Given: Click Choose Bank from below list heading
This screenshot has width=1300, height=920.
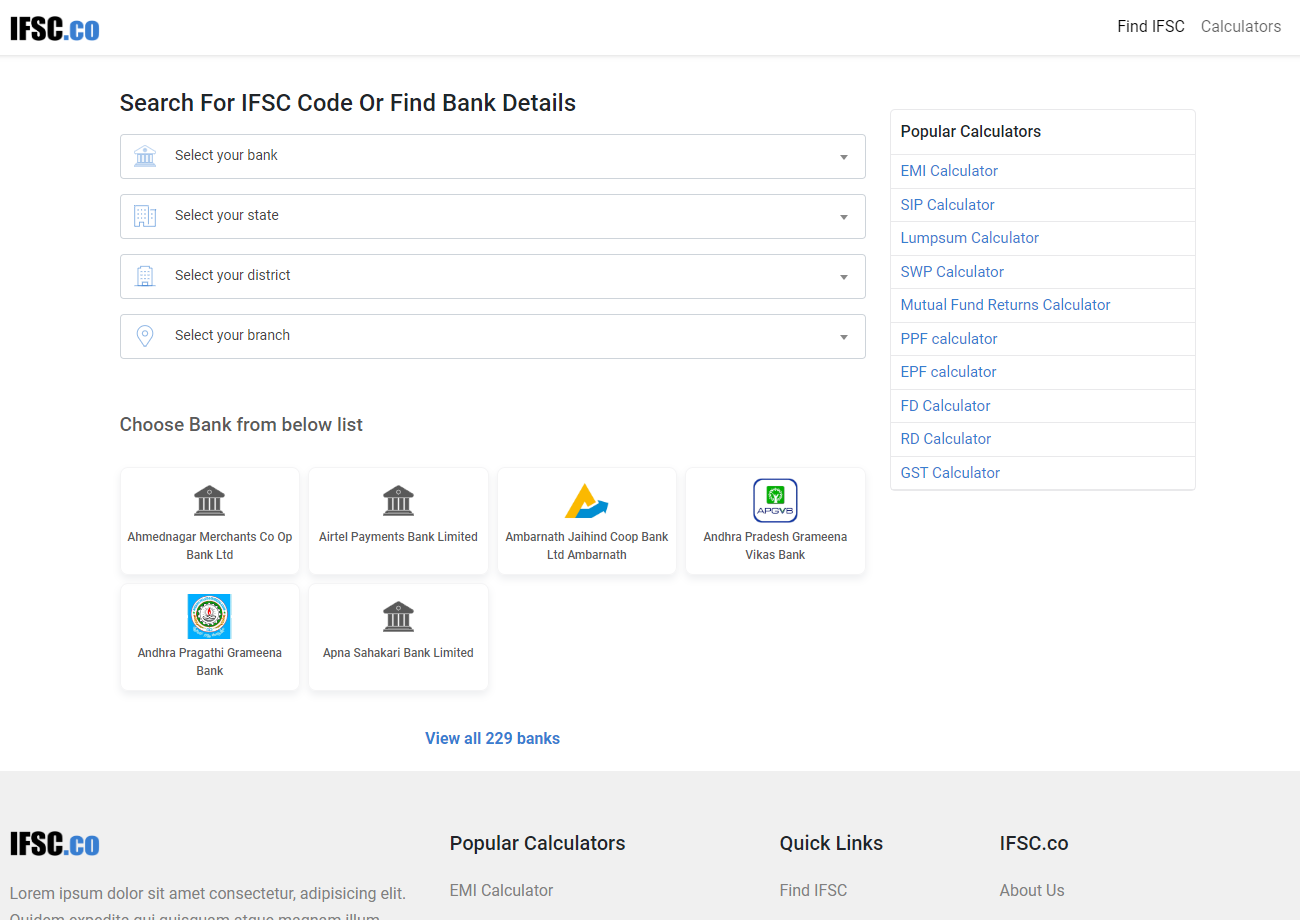Looking at the screenshot, I should (241, 425).
